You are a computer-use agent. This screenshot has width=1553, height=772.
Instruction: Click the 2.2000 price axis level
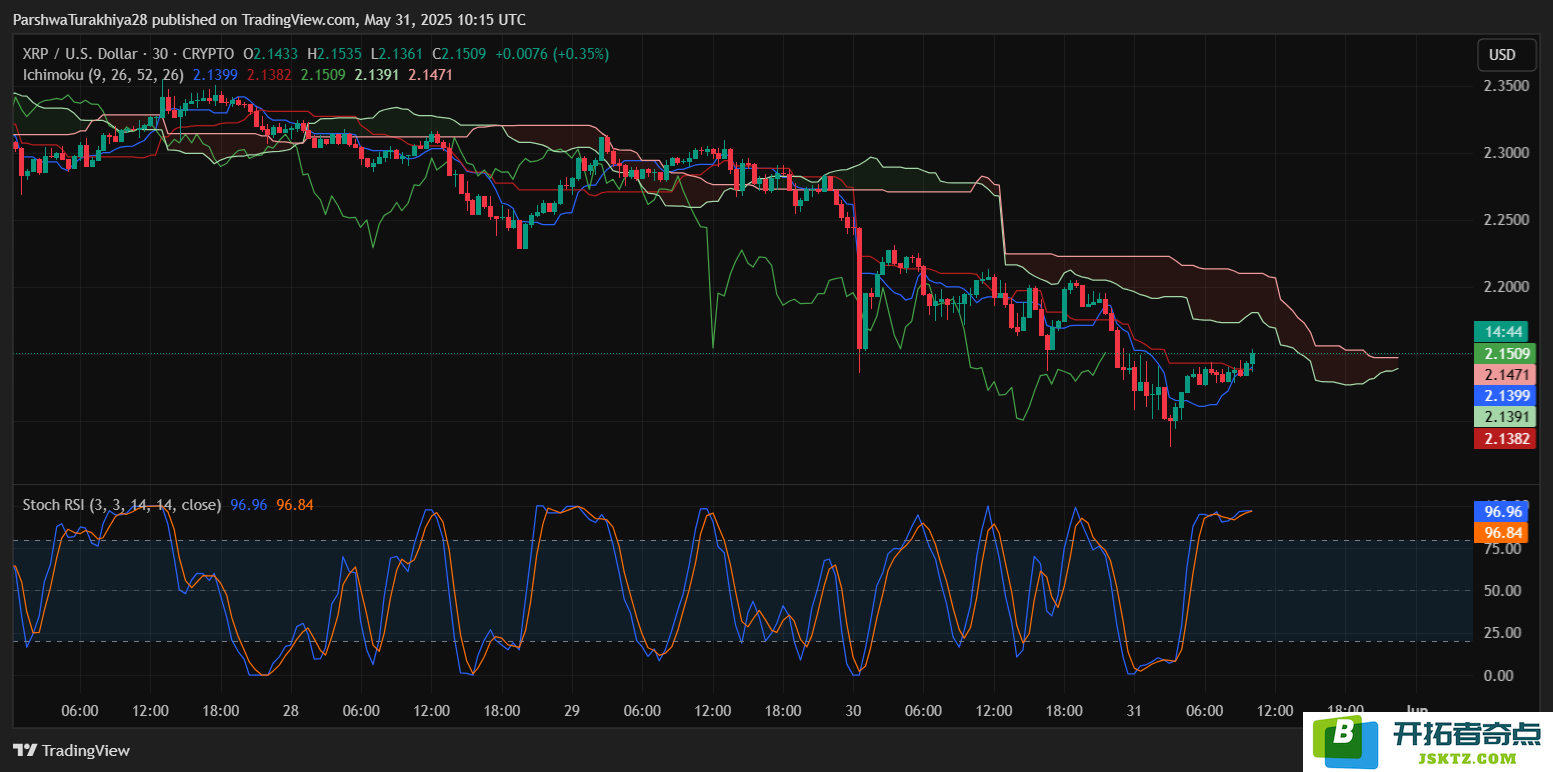tap(1506, 287)
